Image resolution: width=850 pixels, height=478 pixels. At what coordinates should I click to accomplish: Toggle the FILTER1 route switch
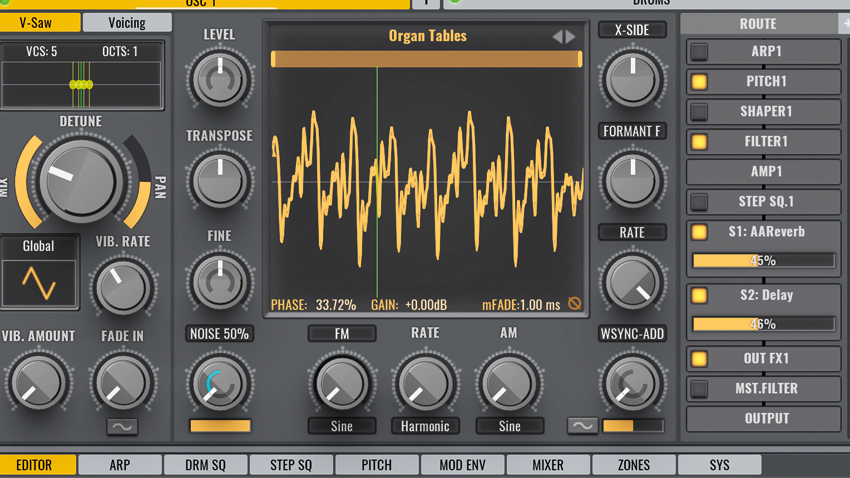[x=699, y=142]
